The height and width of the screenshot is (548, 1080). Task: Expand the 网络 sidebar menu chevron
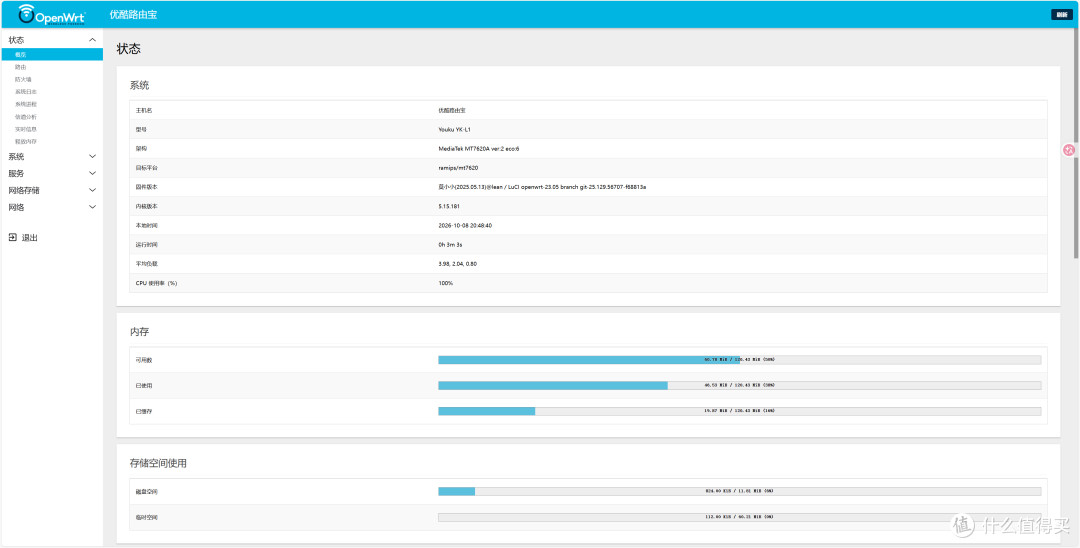click(x=93, y=207)
